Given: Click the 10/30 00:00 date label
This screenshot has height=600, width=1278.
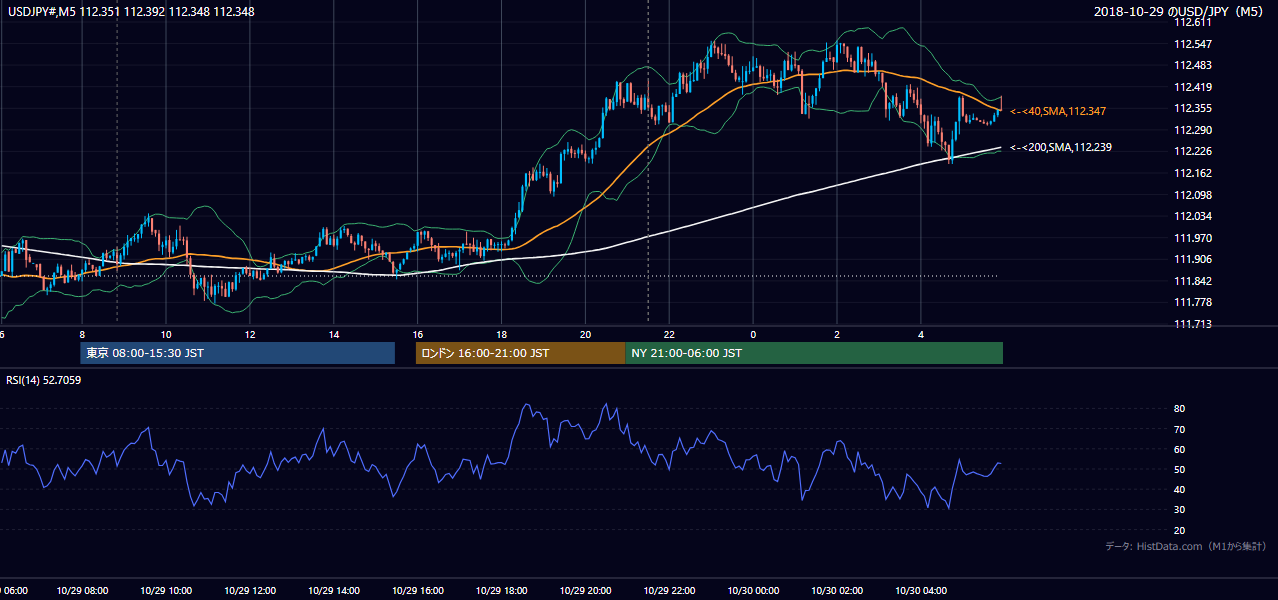Looking at the screenshot, I should click(753, 591).
